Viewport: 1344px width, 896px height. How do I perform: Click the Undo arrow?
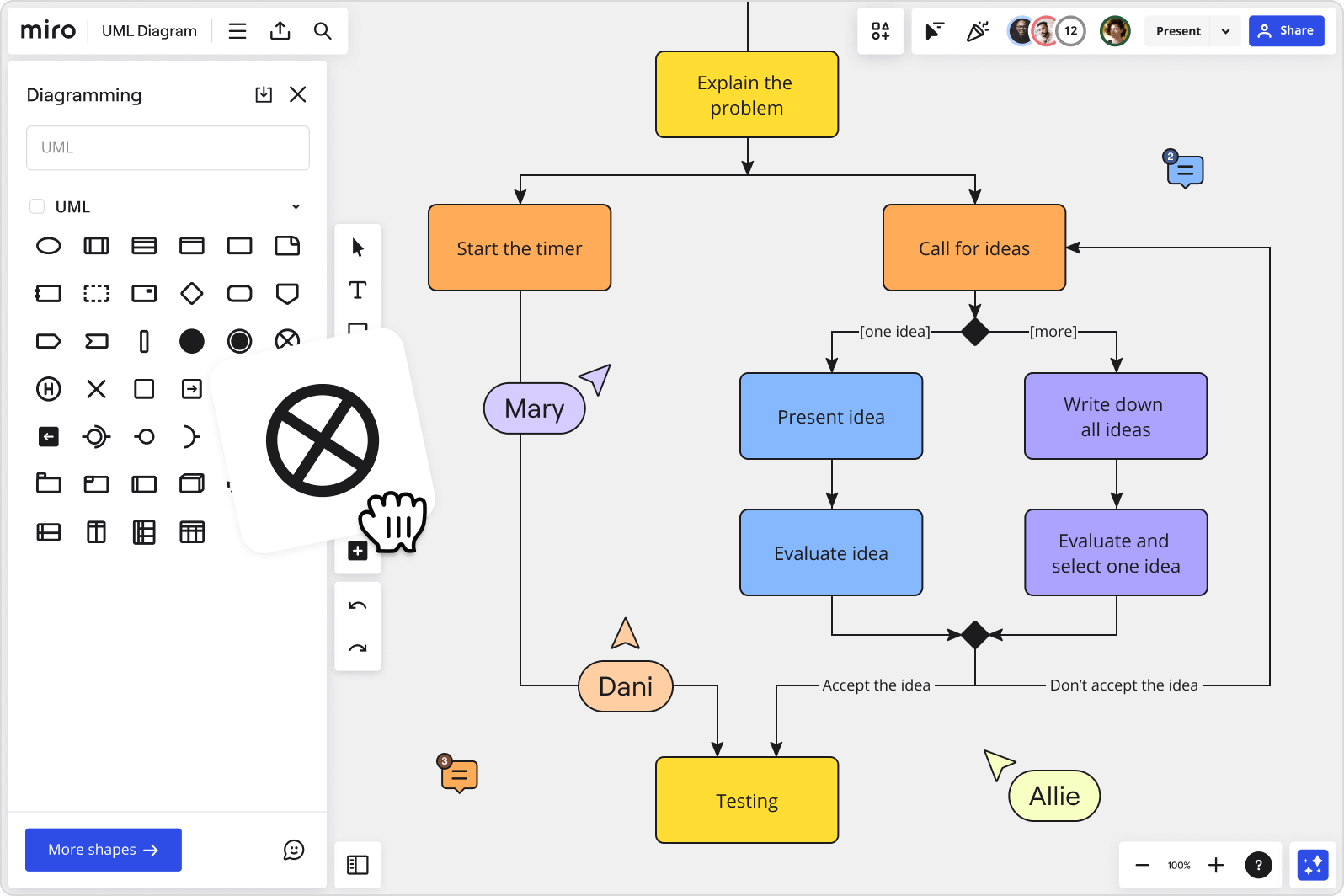[358, 605]
